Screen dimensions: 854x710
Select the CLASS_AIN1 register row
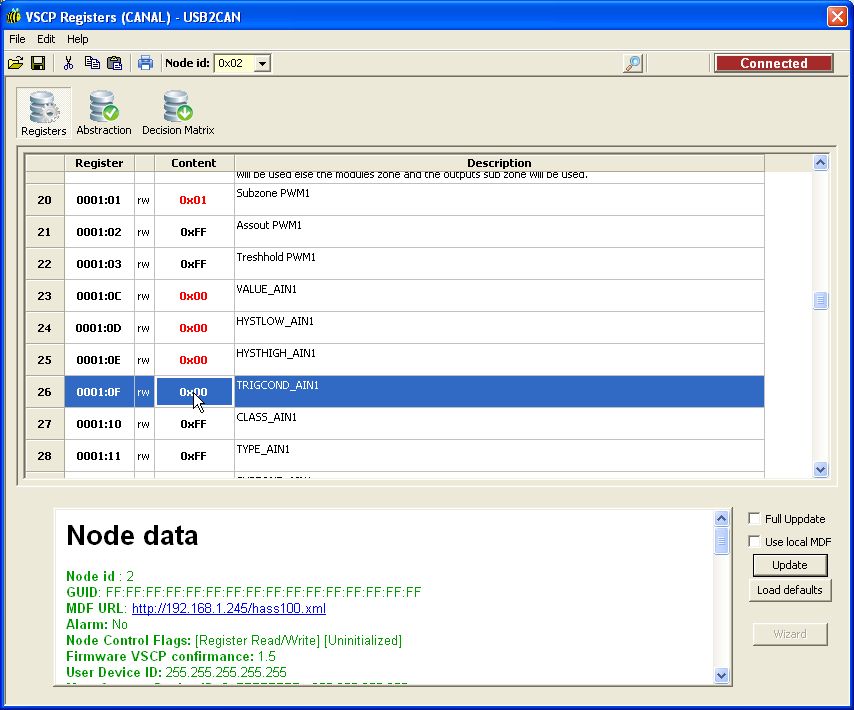[x=498, y=423]
